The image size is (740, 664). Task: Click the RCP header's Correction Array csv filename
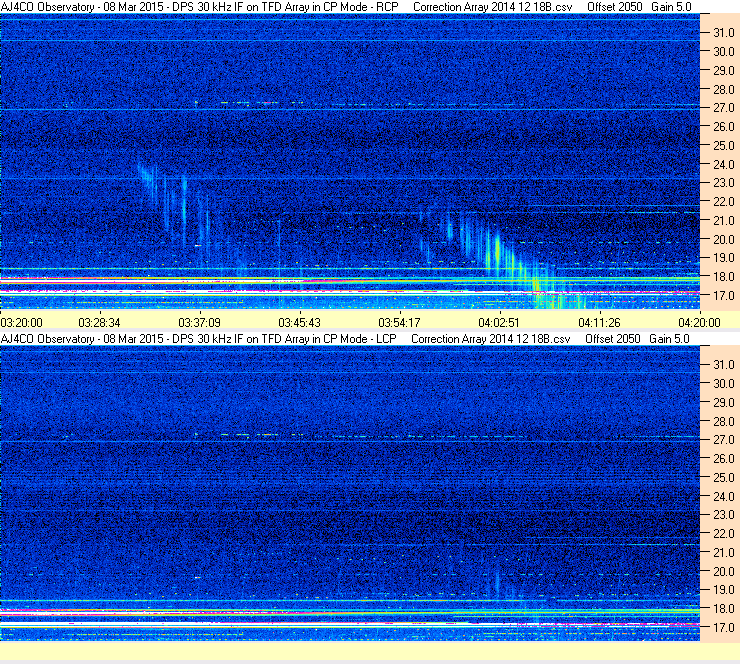[492, 6]
